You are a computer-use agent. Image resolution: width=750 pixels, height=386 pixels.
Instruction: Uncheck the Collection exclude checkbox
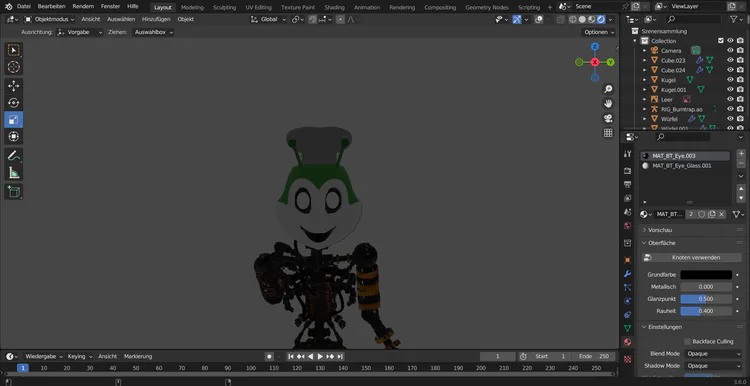721,41
